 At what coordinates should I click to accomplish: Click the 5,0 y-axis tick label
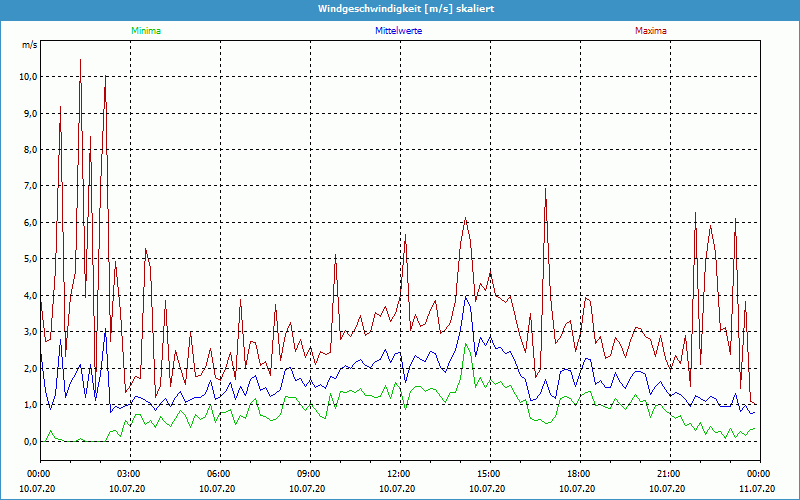pos(30,259)
